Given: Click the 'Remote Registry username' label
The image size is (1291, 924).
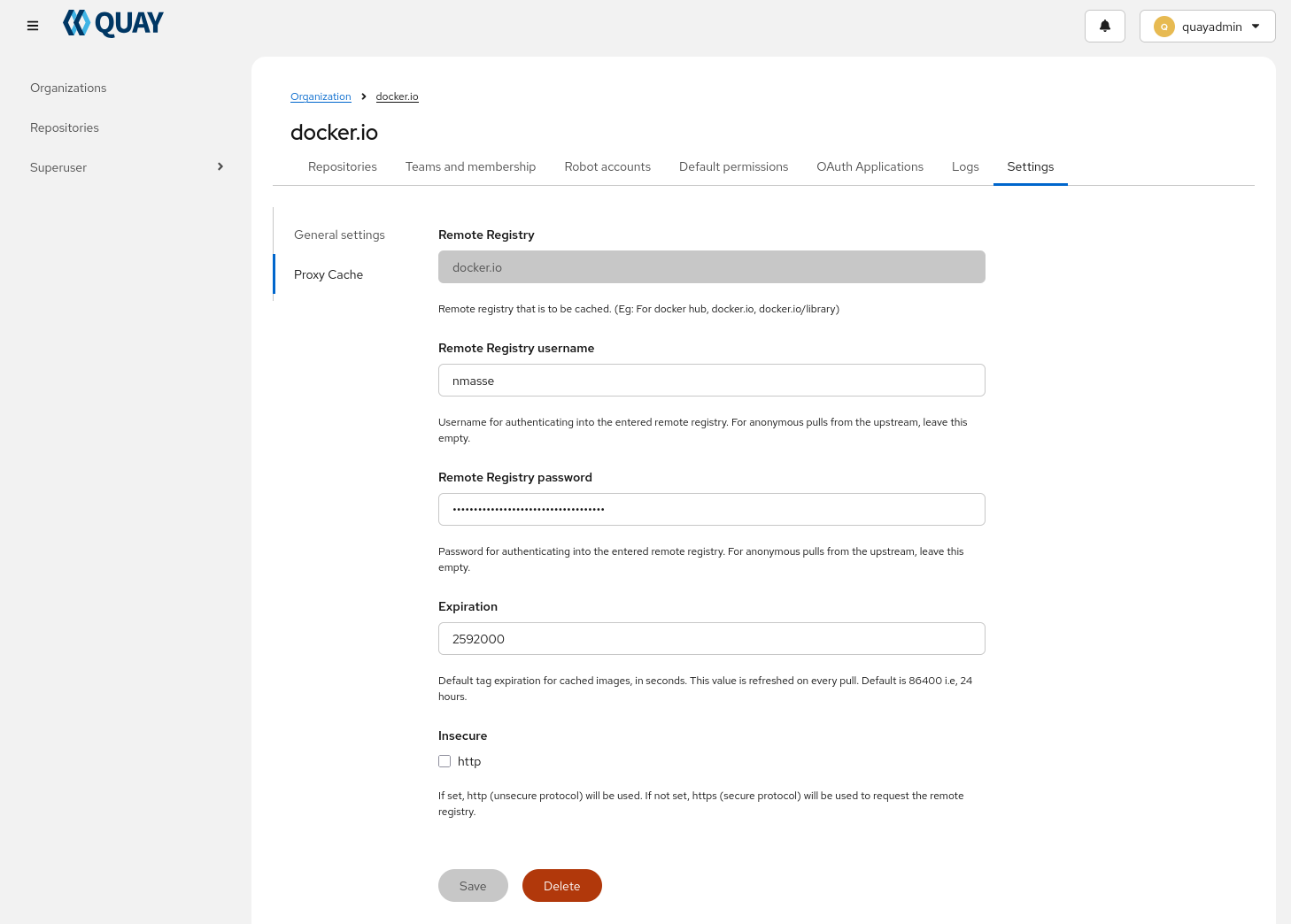Looking at the screenshot, I should [x=516, y=348].
